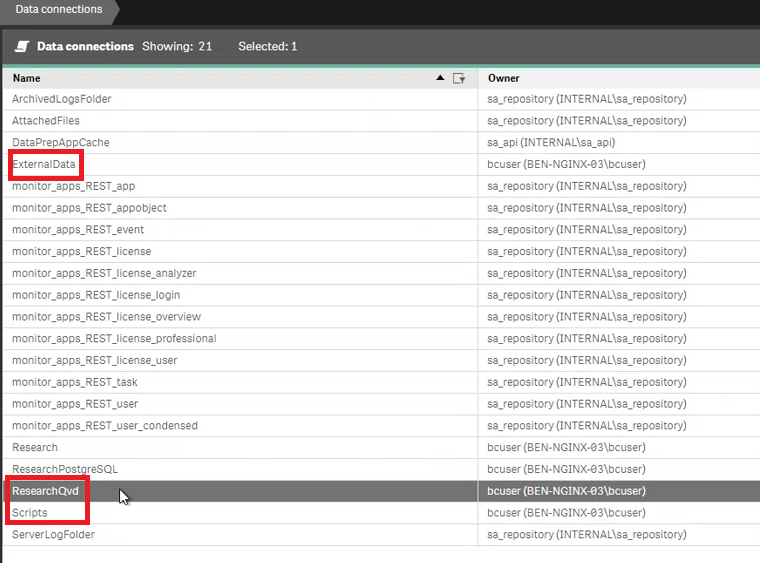Select the DataPrepAppCache connection
760x563 pixels.
(61, 142)
